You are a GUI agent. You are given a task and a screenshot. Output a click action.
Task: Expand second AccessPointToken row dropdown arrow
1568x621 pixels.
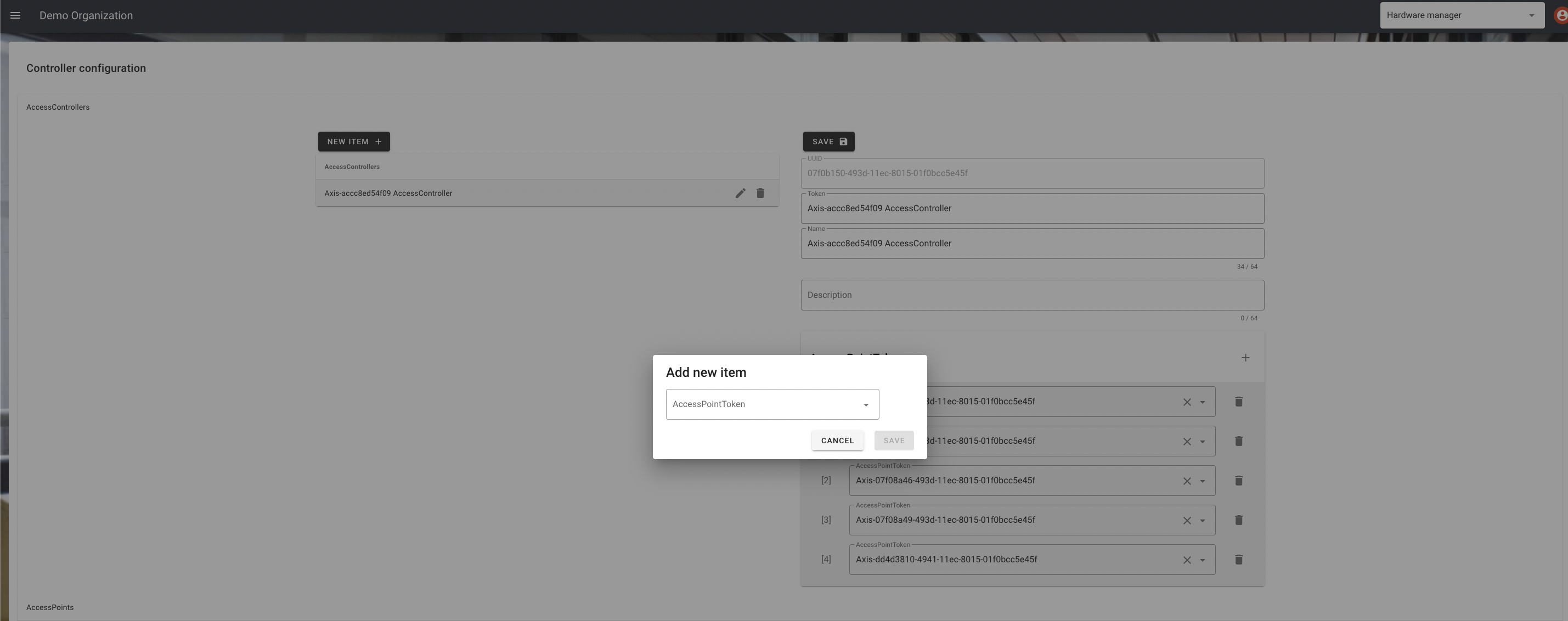1202,442
